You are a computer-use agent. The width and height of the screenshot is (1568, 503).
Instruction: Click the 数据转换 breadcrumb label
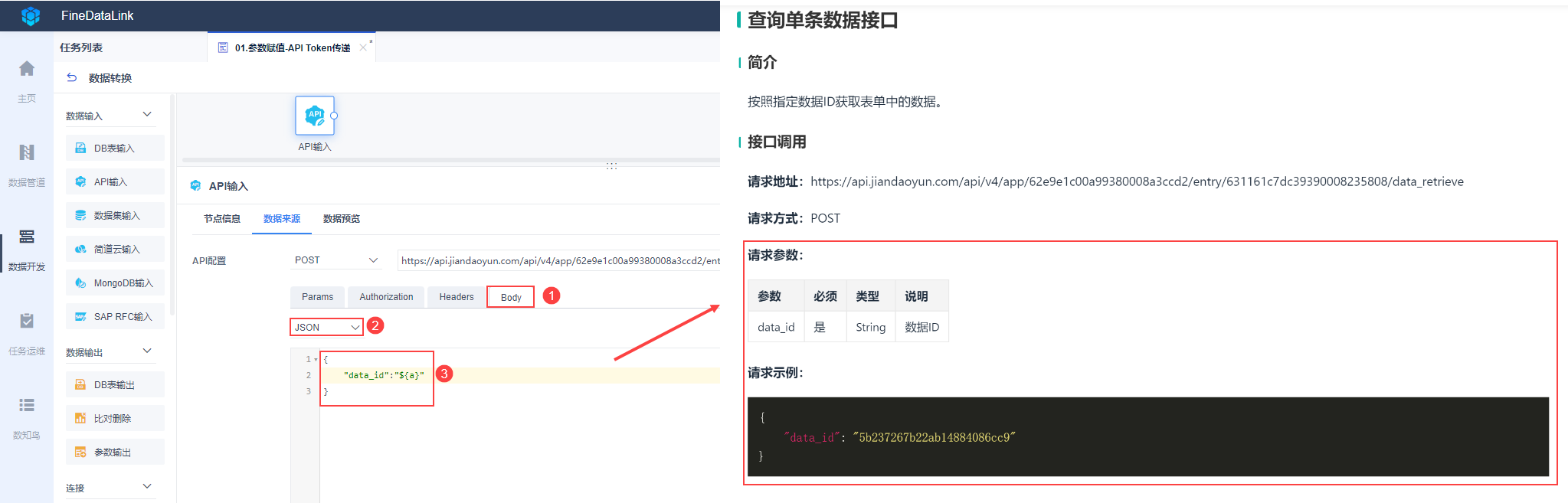(x=110, y=77)
